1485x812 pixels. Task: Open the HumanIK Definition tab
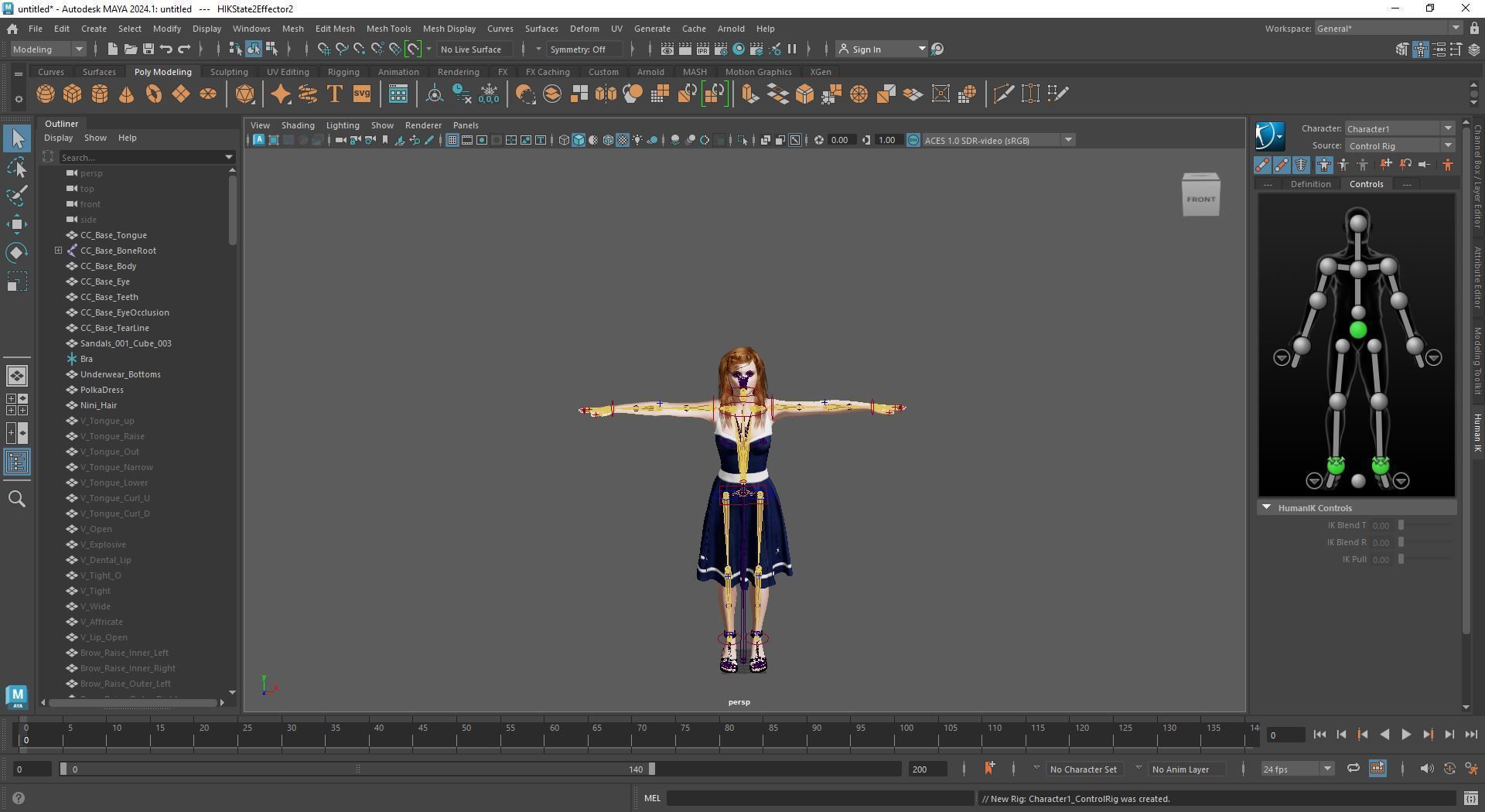[1310, 184]
